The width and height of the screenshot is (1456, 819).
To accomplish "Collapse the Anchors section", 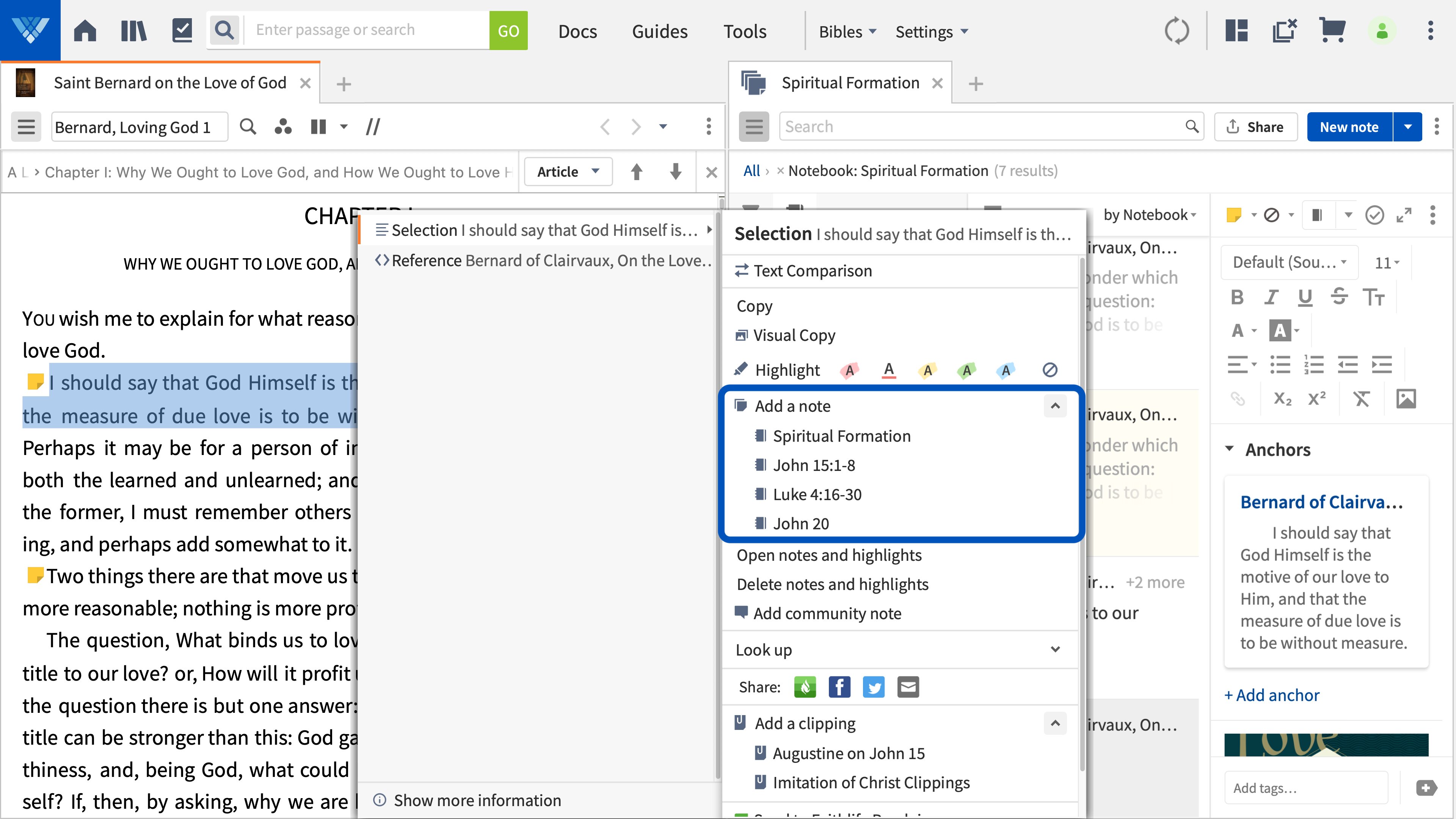I will coord(1229,449).
